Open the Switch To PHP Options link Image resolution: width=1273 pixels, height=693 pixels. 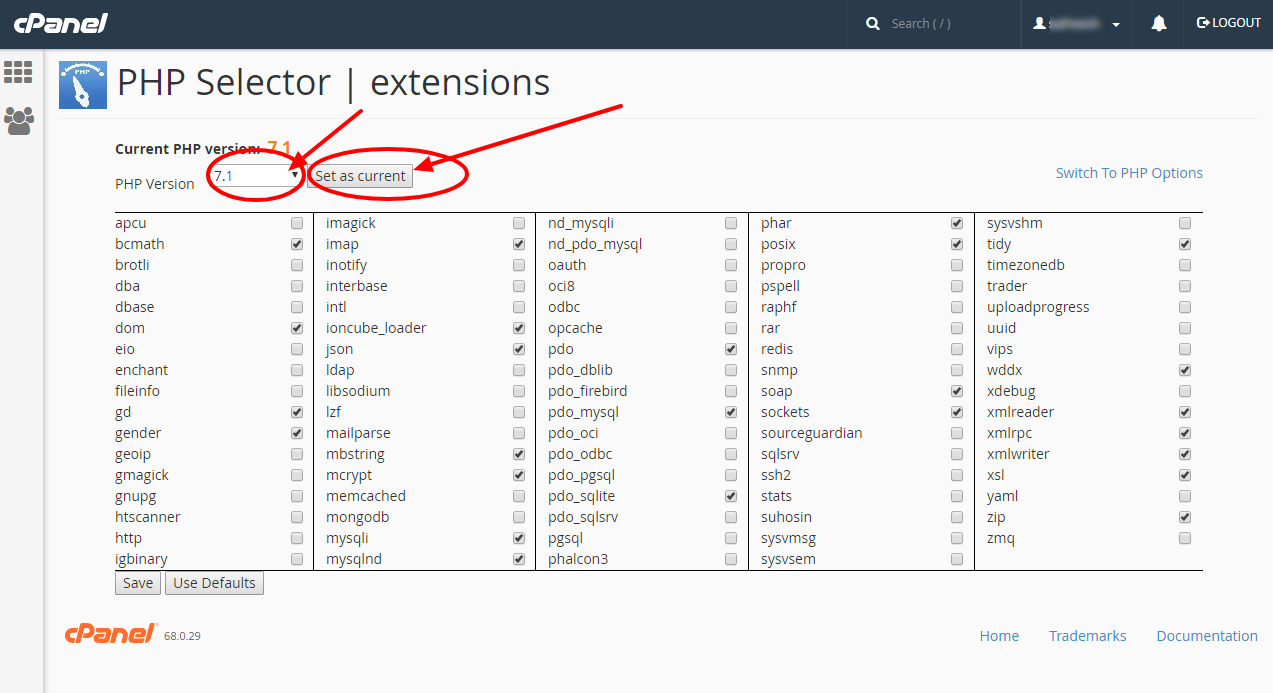[1129, 173]
